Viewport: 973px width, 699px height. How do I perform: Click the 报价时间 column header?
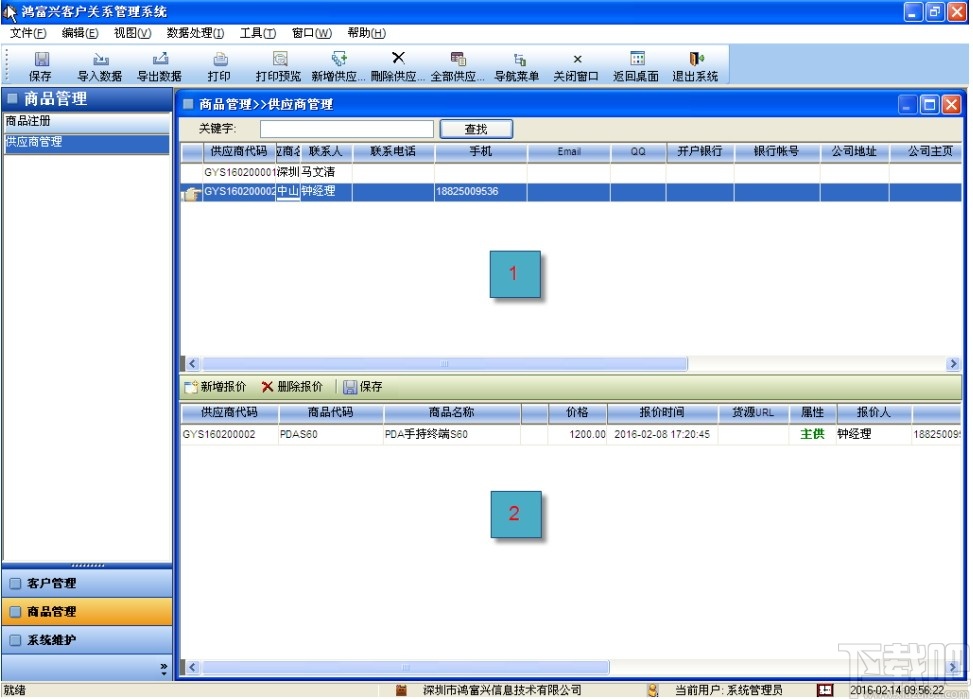(662, 412)
